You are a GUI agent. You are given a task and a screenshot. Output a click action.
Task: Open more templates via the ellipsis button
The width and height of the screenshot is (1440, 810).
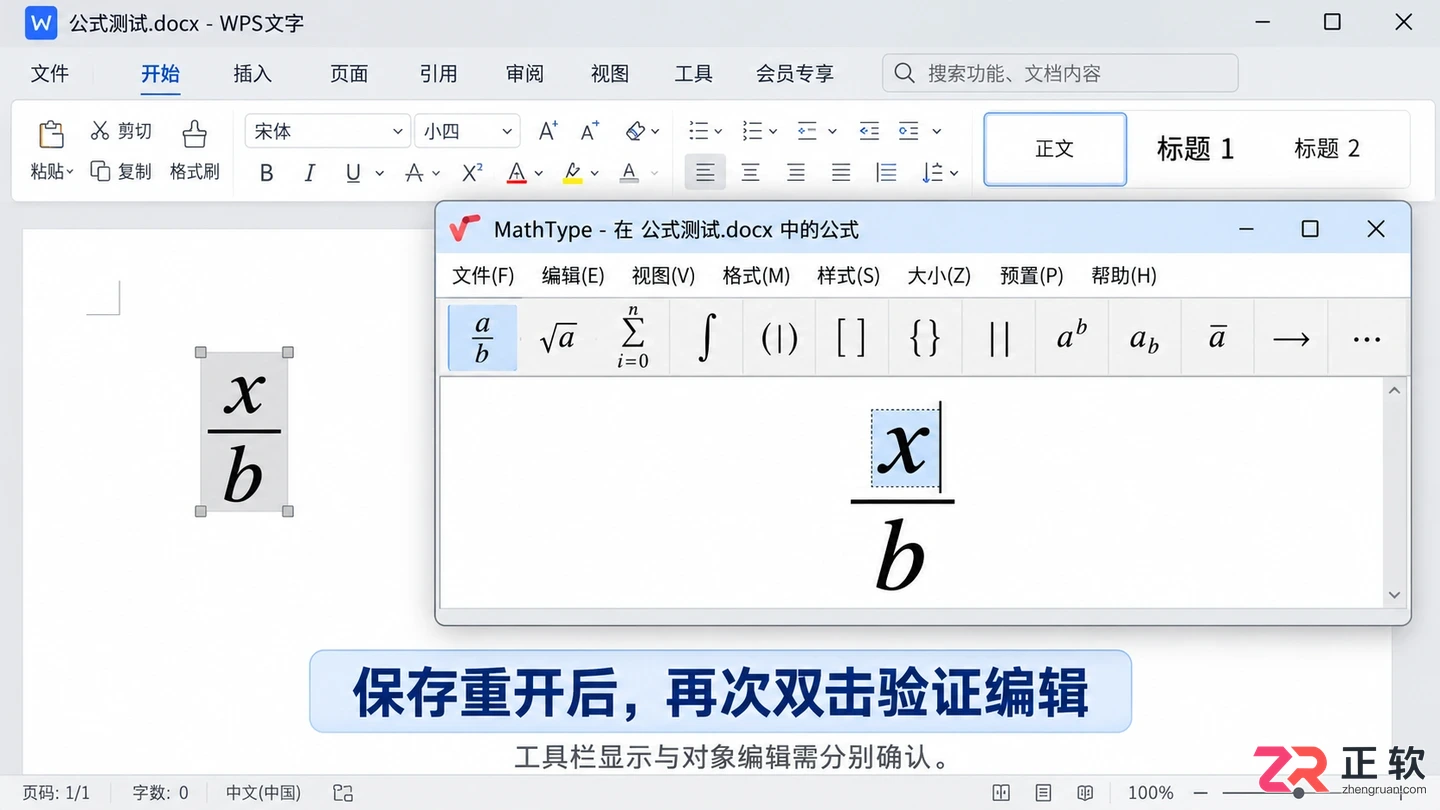[x=1366, y=339]
